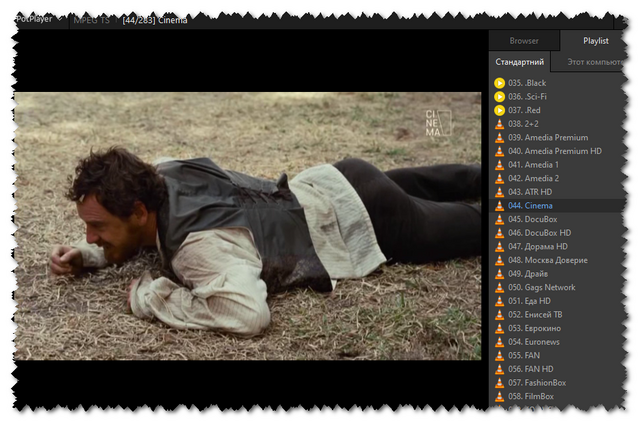Select channel 049. Драйв

click(x=528, y=274)
